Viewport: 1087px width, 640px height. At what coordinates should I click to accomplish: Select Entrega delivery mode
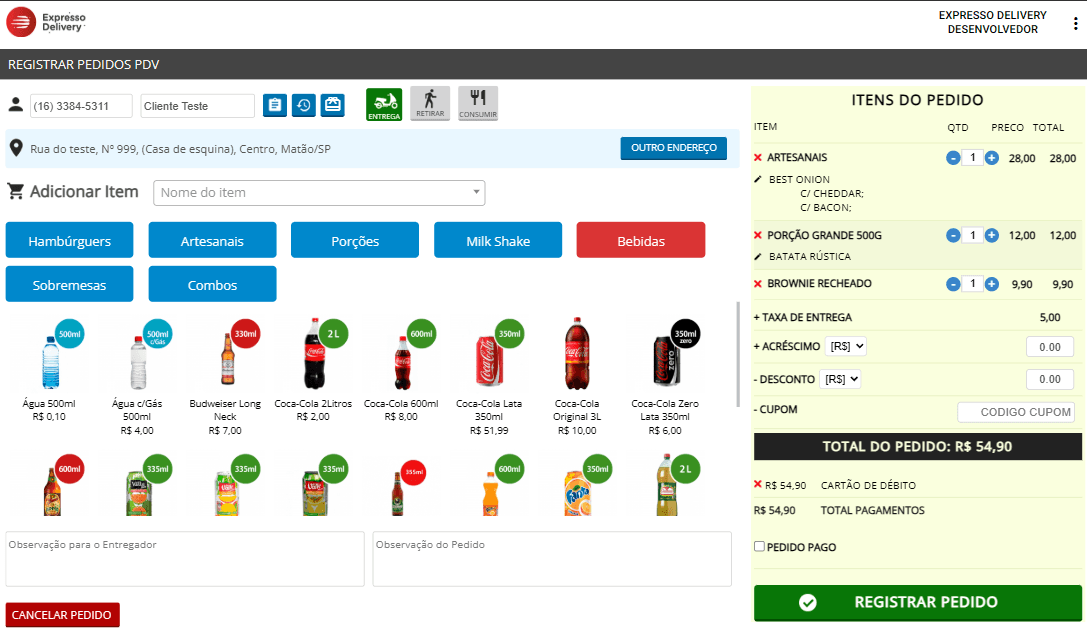pyautogui.click(x=384, y=104)
